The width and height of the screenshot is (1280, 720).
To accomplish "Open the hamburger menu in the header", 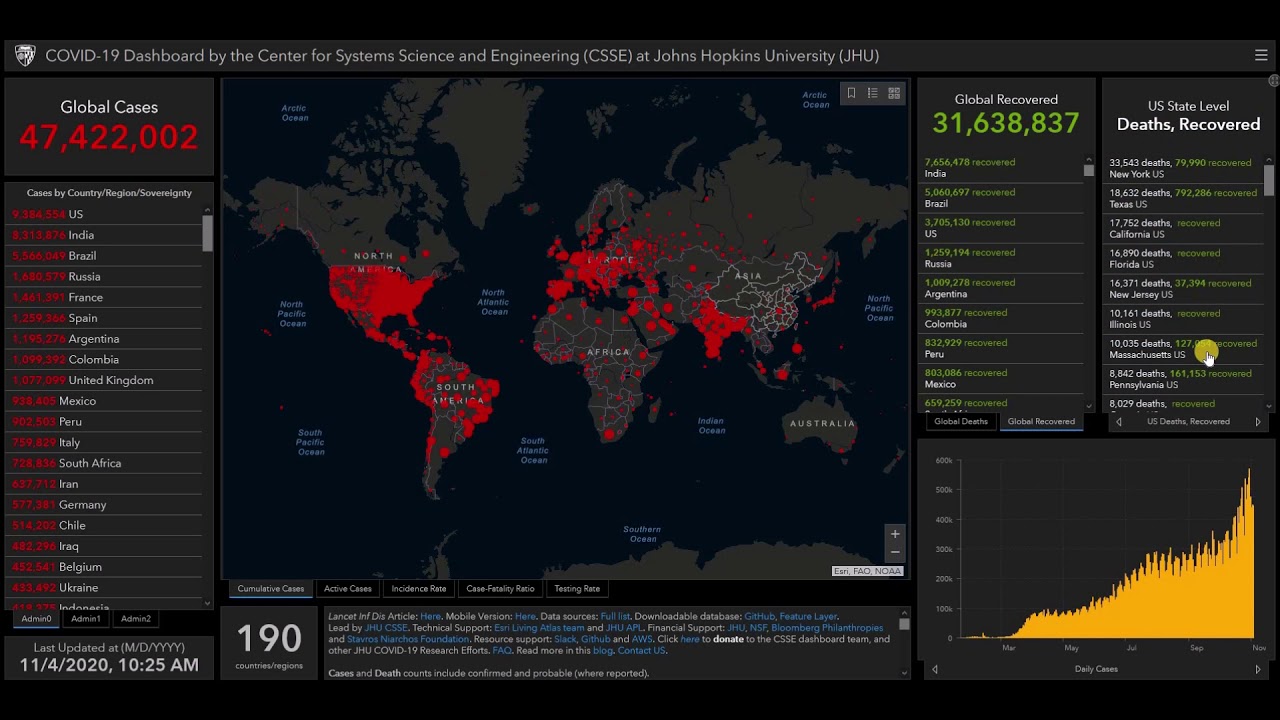I will tap(1261, 56).
